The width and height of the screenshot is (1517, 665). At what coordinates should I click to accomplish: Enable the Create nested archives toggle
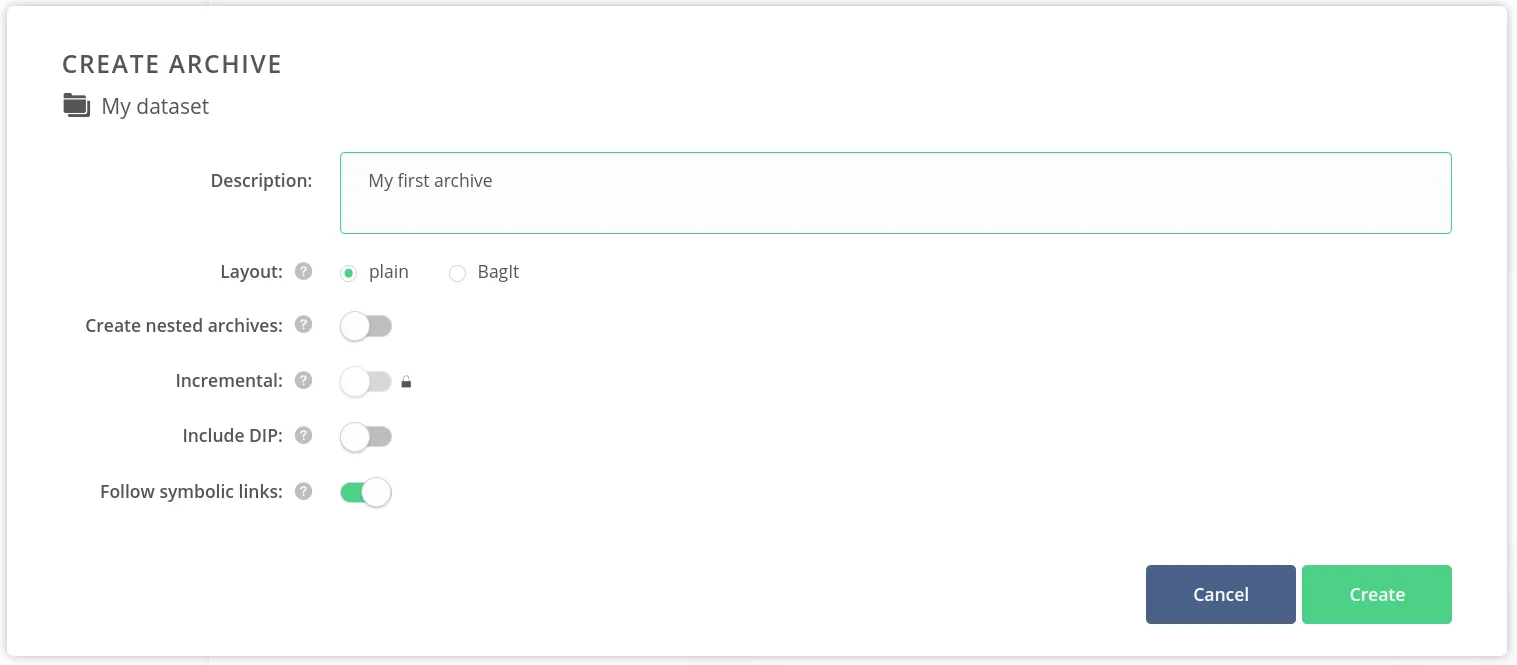coord(366,325)
